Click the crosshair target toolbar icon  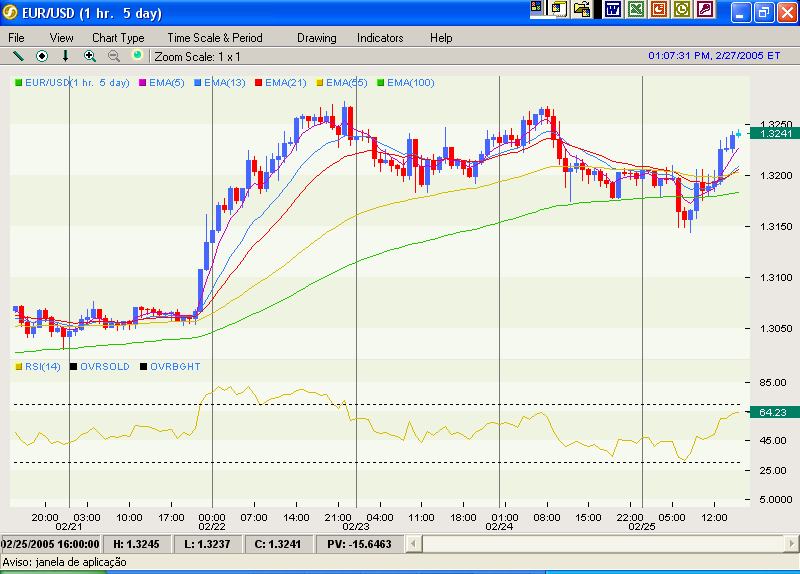[42, 56]
